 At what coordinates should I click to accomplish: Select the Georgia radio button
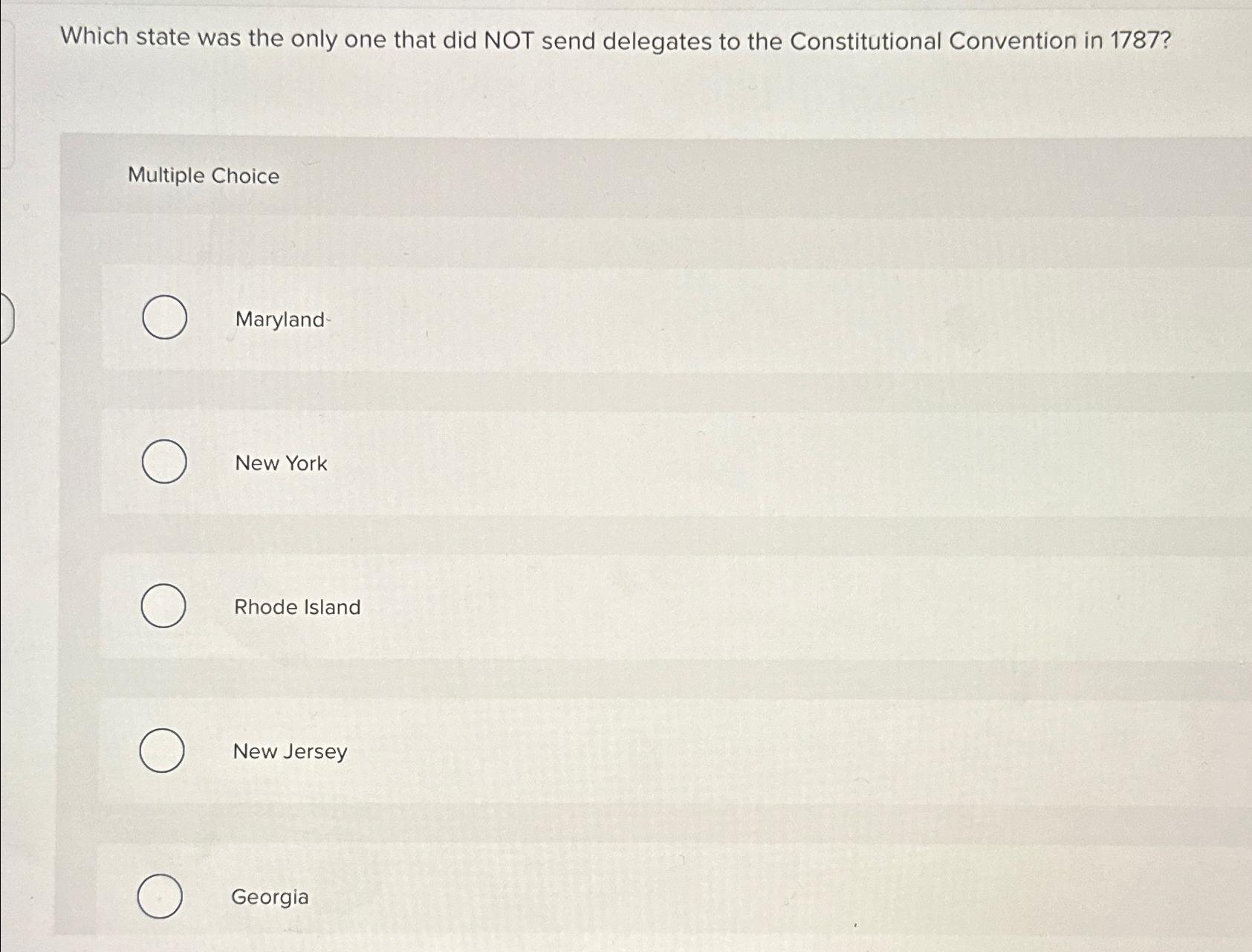coord(160,896)
